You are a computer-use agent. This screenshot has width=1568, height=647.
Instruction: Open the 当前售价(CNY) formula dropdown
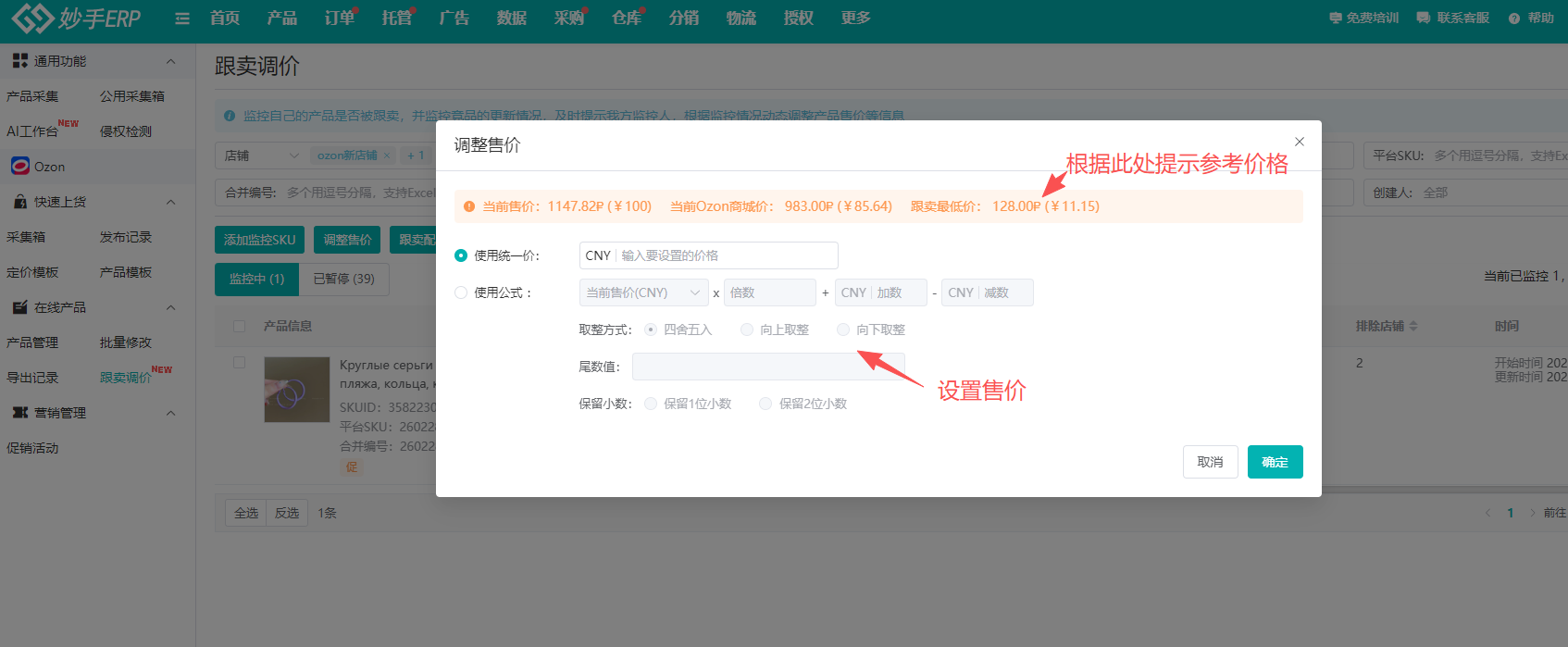tap(644, 292)
